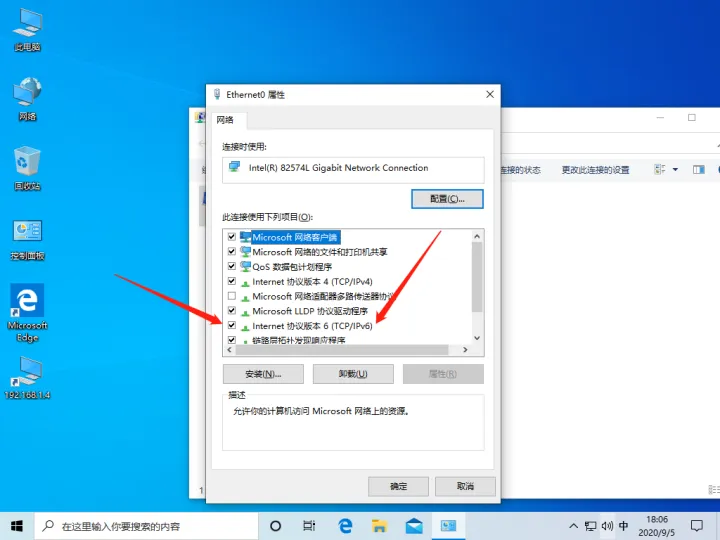This screenshot has height=540, width=720.
Task: Select the 回收站 recycle bin icon
Action: tap(28, 168)
